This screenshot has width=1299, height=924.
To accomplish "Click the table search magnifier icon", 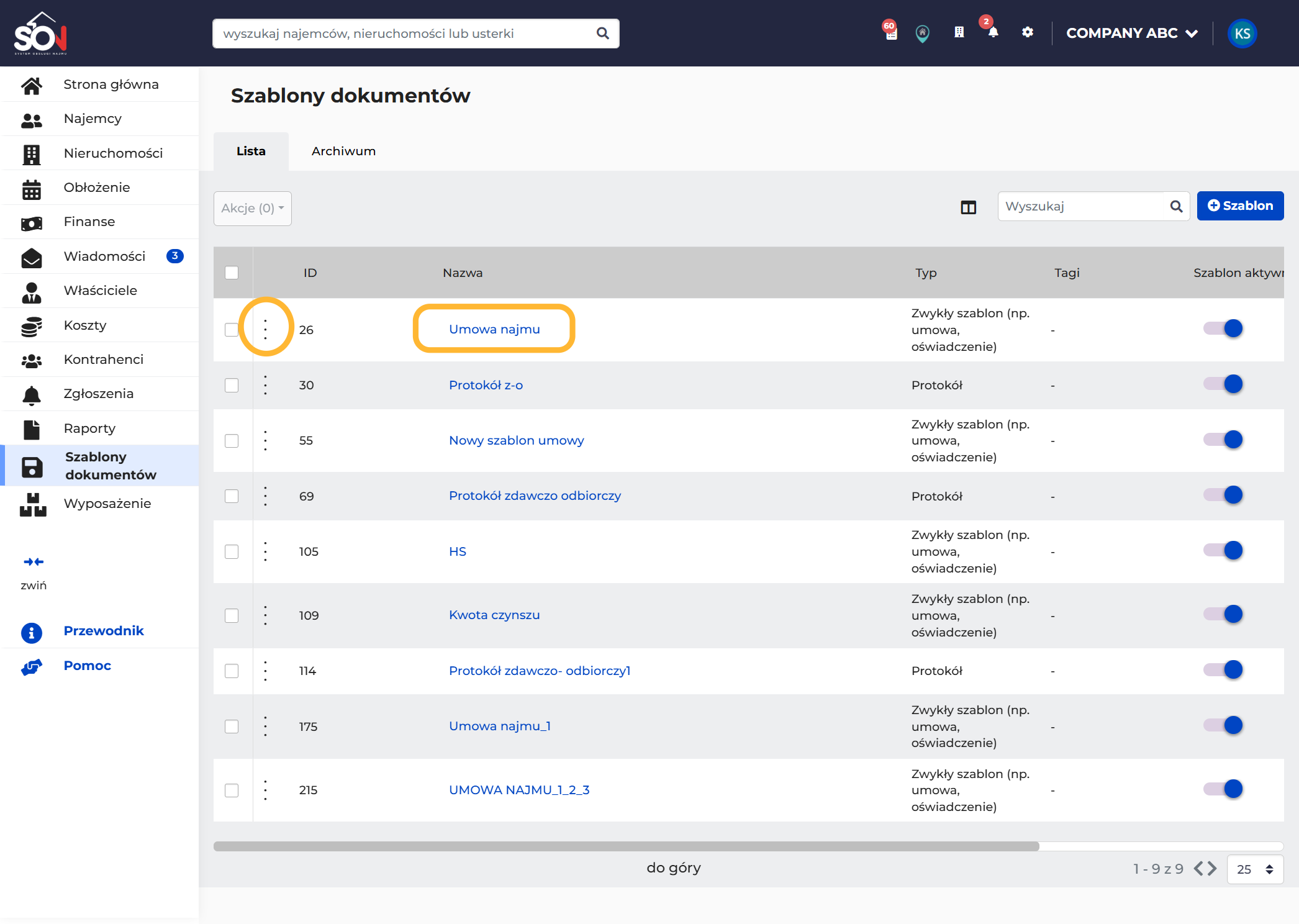I will pyautogui.click(x=1176, y=206).
